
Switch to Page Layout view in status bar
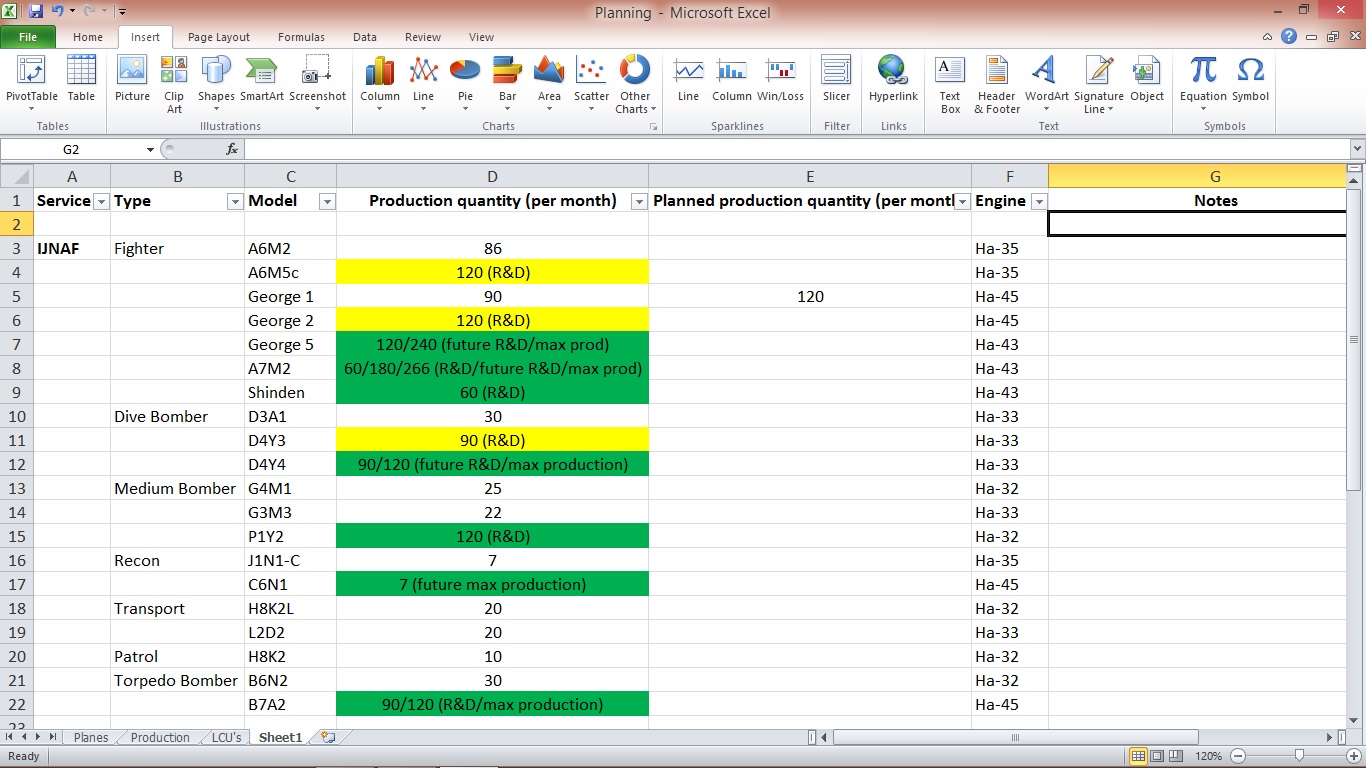coord(1156,756)
